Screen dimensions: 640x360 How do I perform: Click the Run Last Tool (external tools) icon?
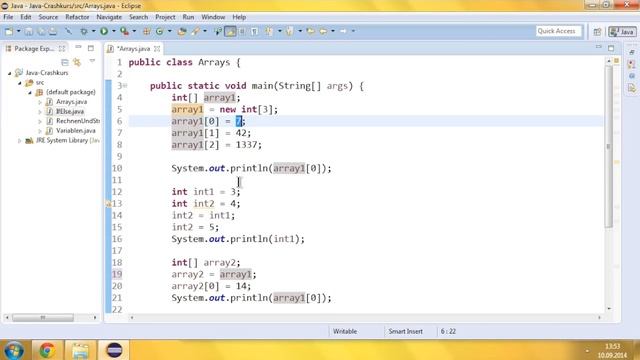(x=124, y=31)
